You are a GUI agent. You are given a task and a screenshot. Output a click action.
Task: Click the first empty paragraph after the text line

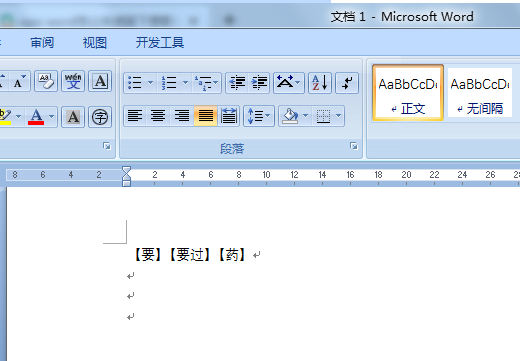(130, 276)
